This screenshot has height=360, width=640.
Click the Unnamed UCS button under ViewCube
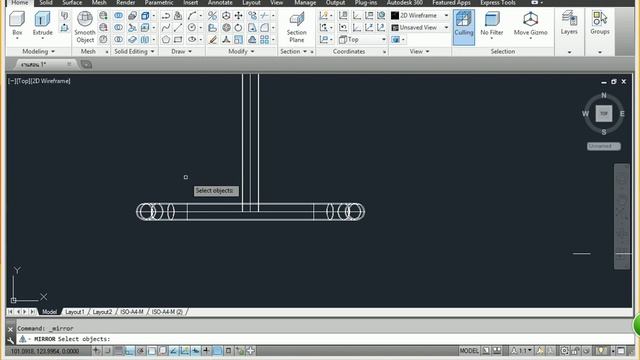(x=604, y=146)
